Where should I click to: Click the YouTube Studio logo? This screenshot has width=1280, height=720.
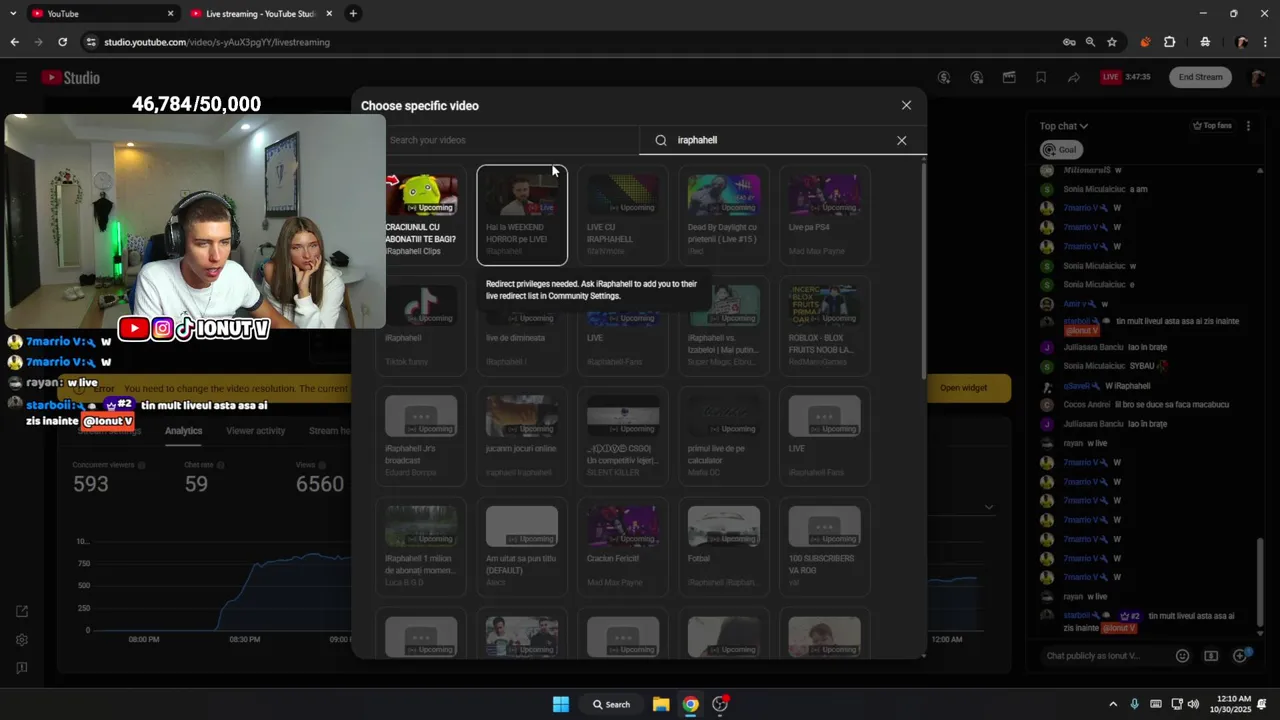(71, 77)
